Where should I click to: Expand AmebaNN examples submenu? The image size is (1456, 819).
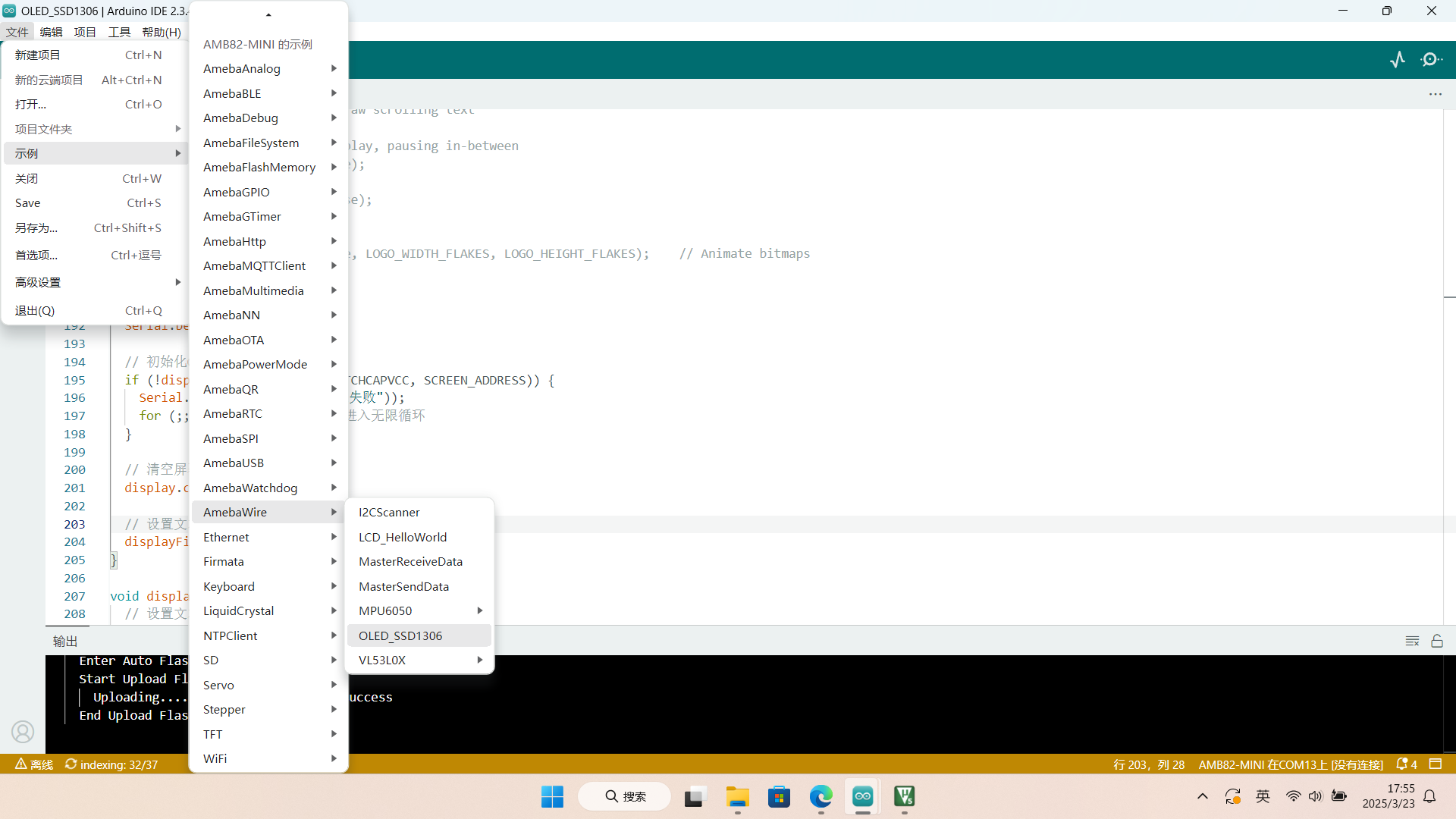tap(268, 315)
